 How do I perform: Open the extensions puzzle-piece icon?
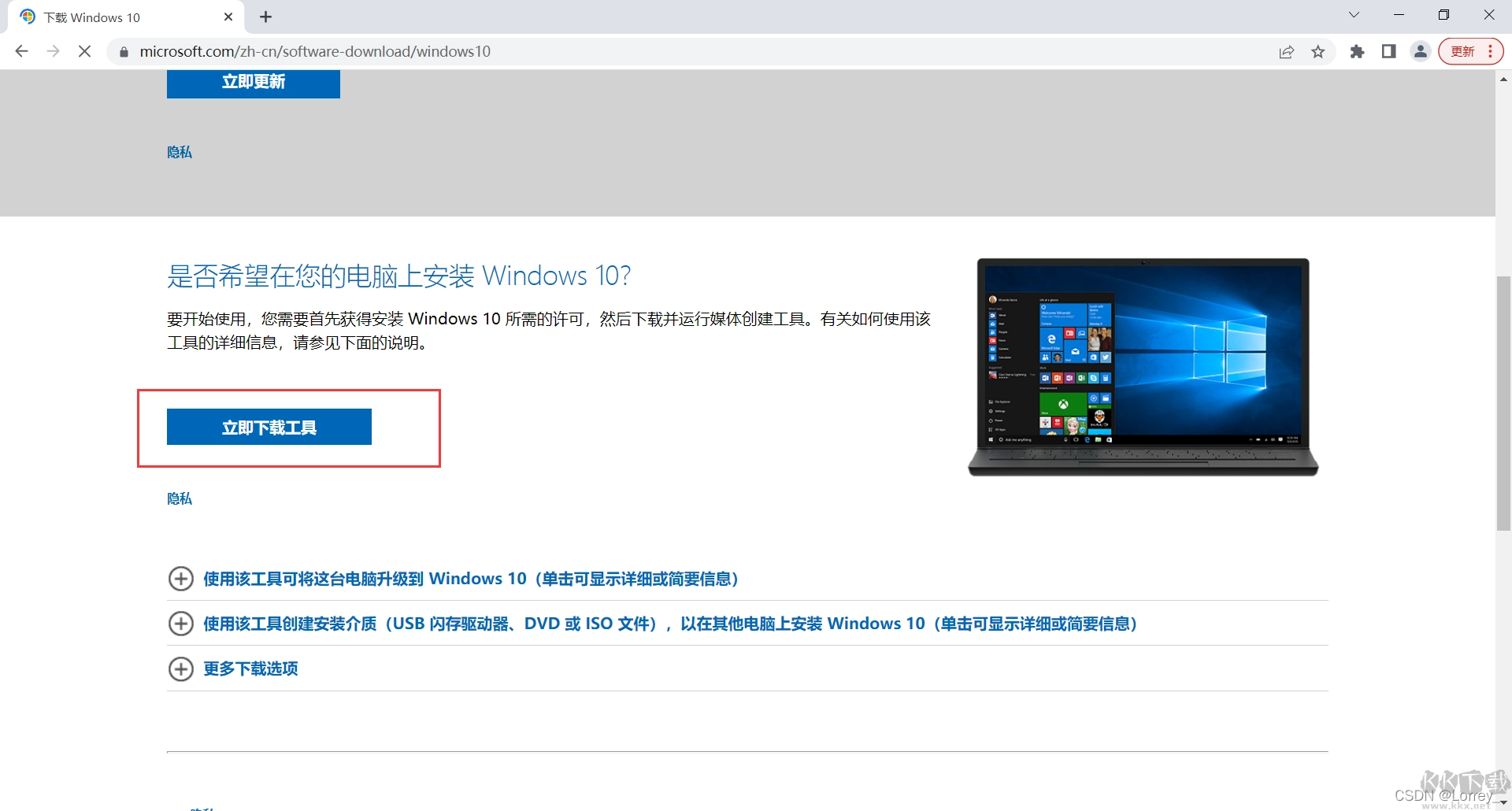click(1357, 51)
